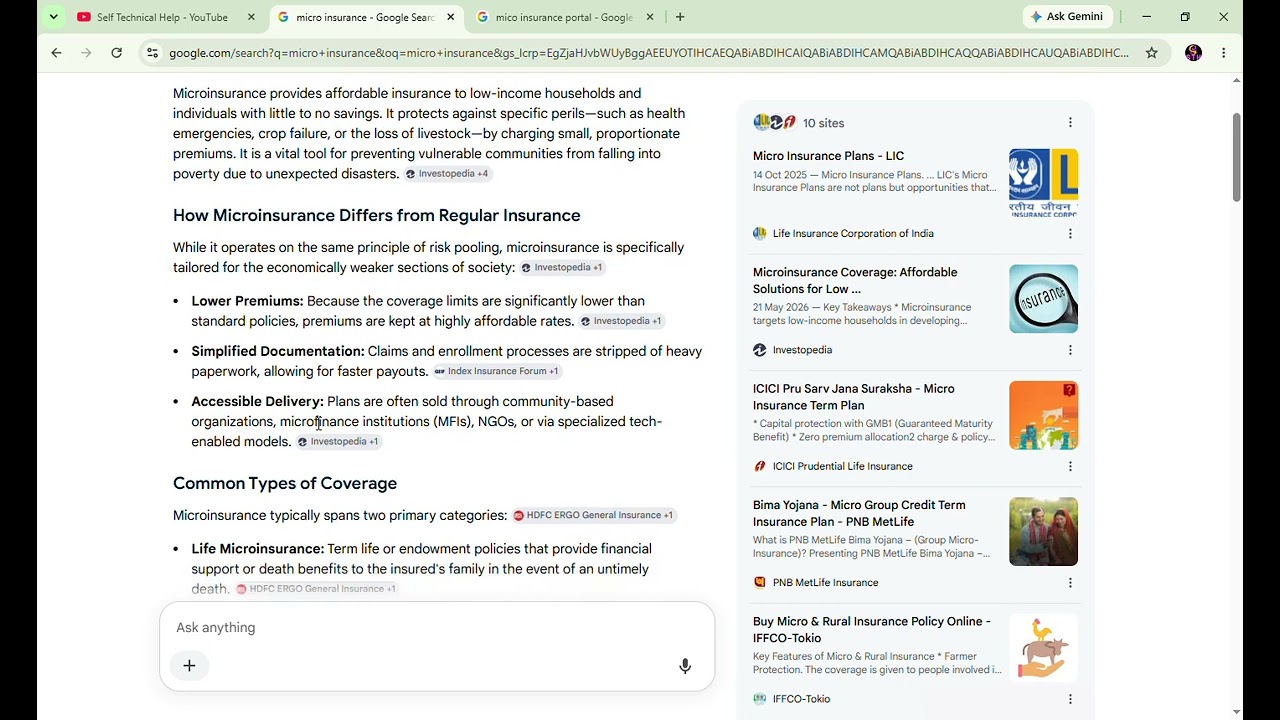Switch to micro insurance portal tab
Viewport: 1280px width, 720px height.
tap(564, 17)
